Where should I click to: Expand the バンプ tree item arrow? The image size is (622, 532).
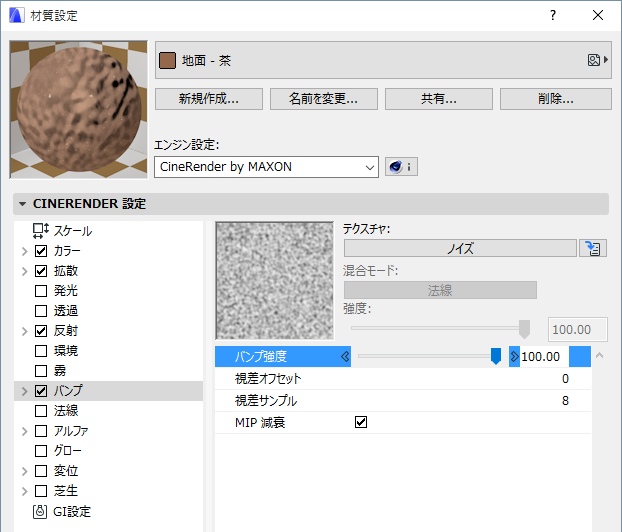click(x=25, y=391)
